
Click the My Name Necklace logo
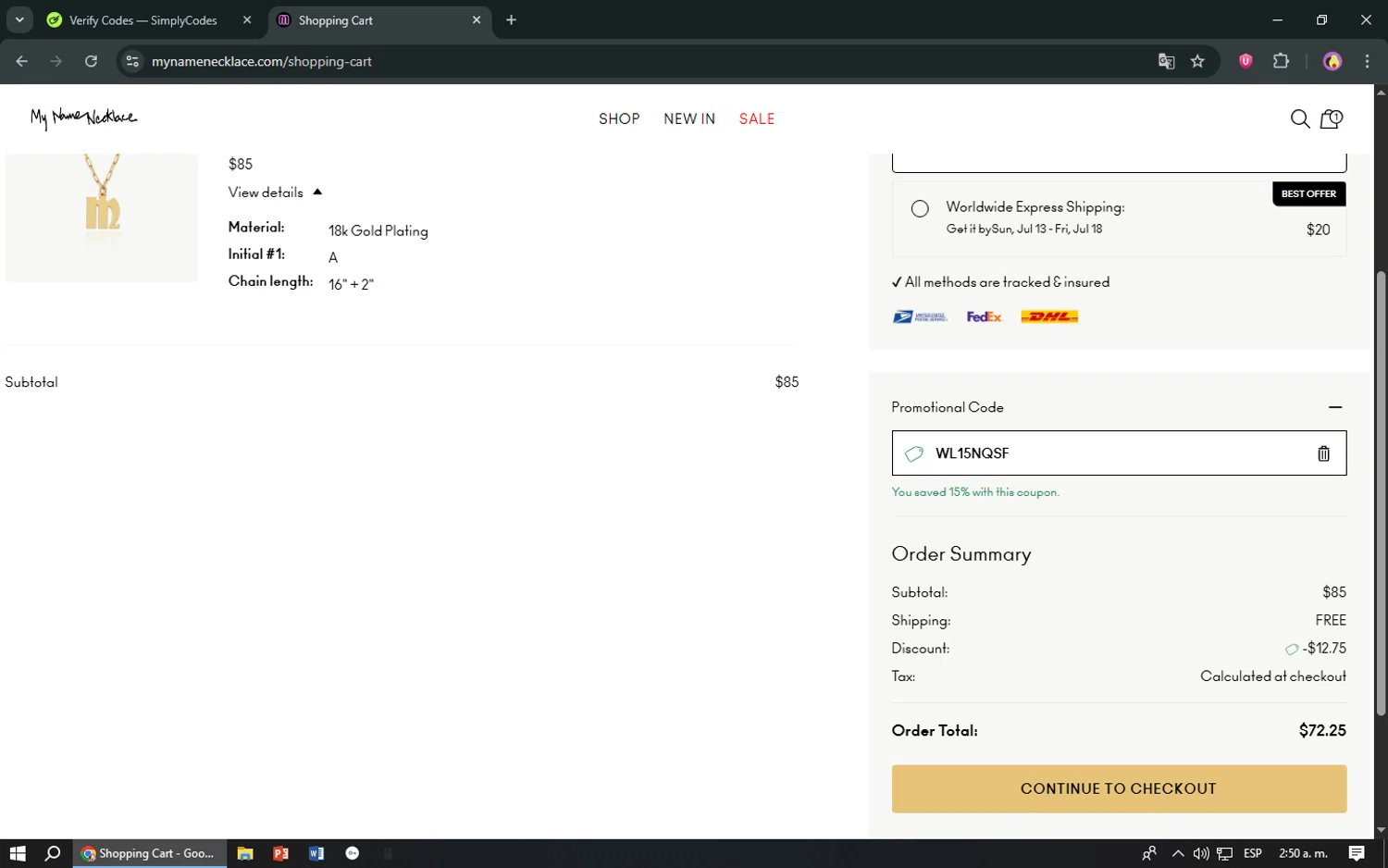(x=83, y=118)
